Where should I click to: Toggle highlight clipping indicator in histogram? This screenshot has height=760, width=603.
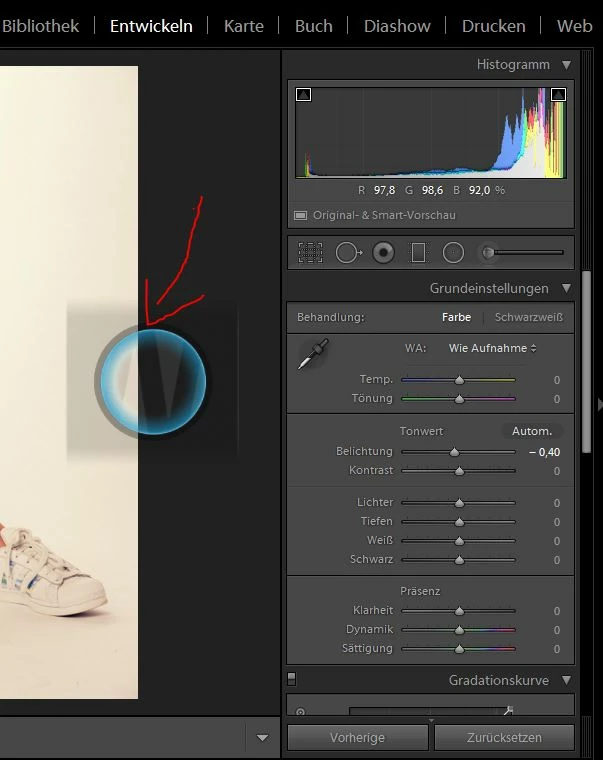click(x=558, y=94)
